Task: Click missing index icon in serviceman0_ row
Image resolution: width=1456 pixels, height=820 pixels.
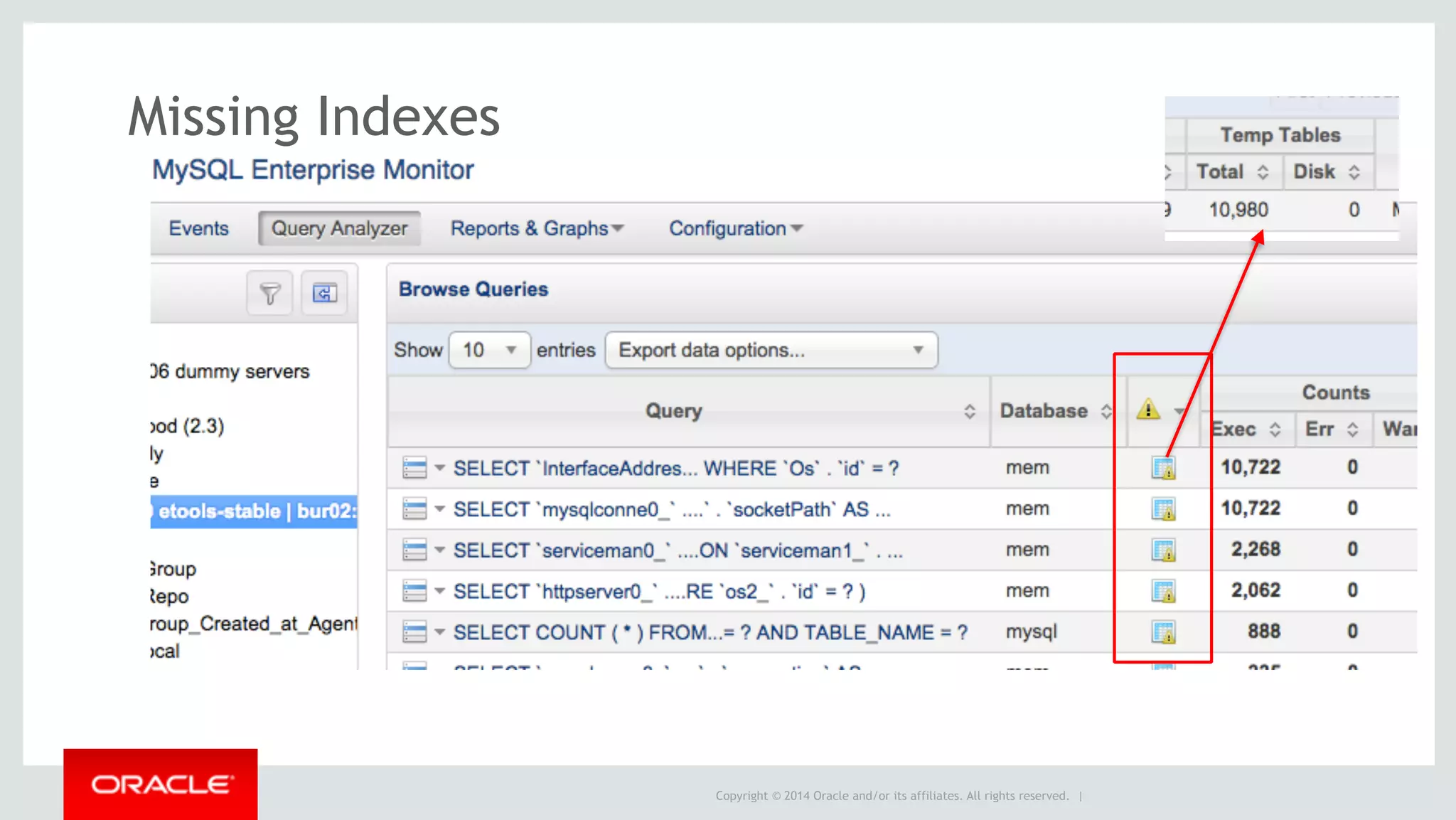Action: (1164, 550)
